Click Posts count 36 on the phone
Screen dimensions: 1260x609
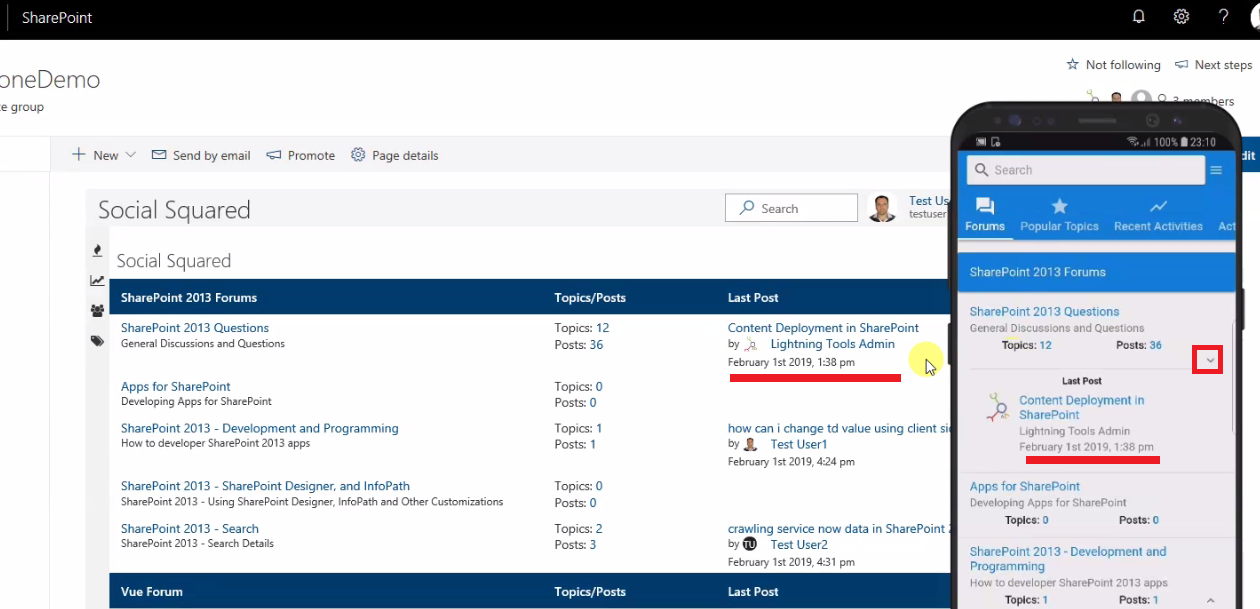click(x=1155, y=345)
